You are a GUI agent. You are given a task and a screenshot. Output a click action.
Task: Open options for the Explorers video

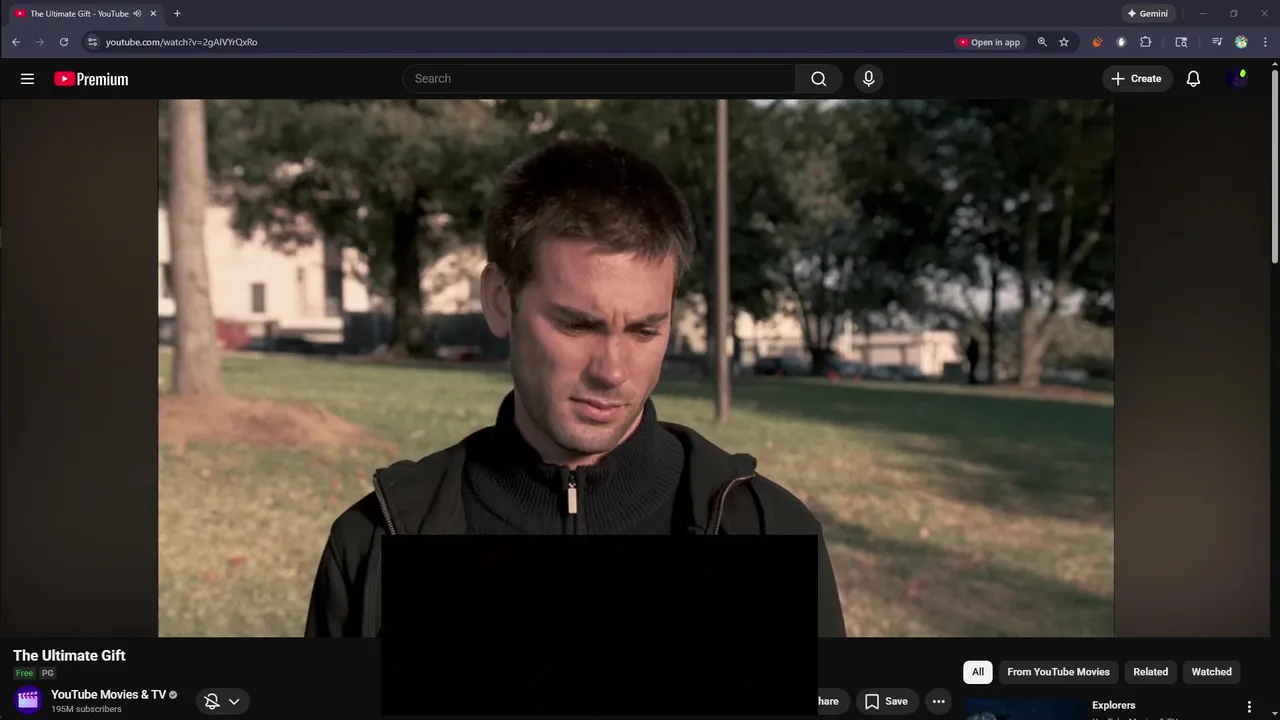tap(1249, 707)
